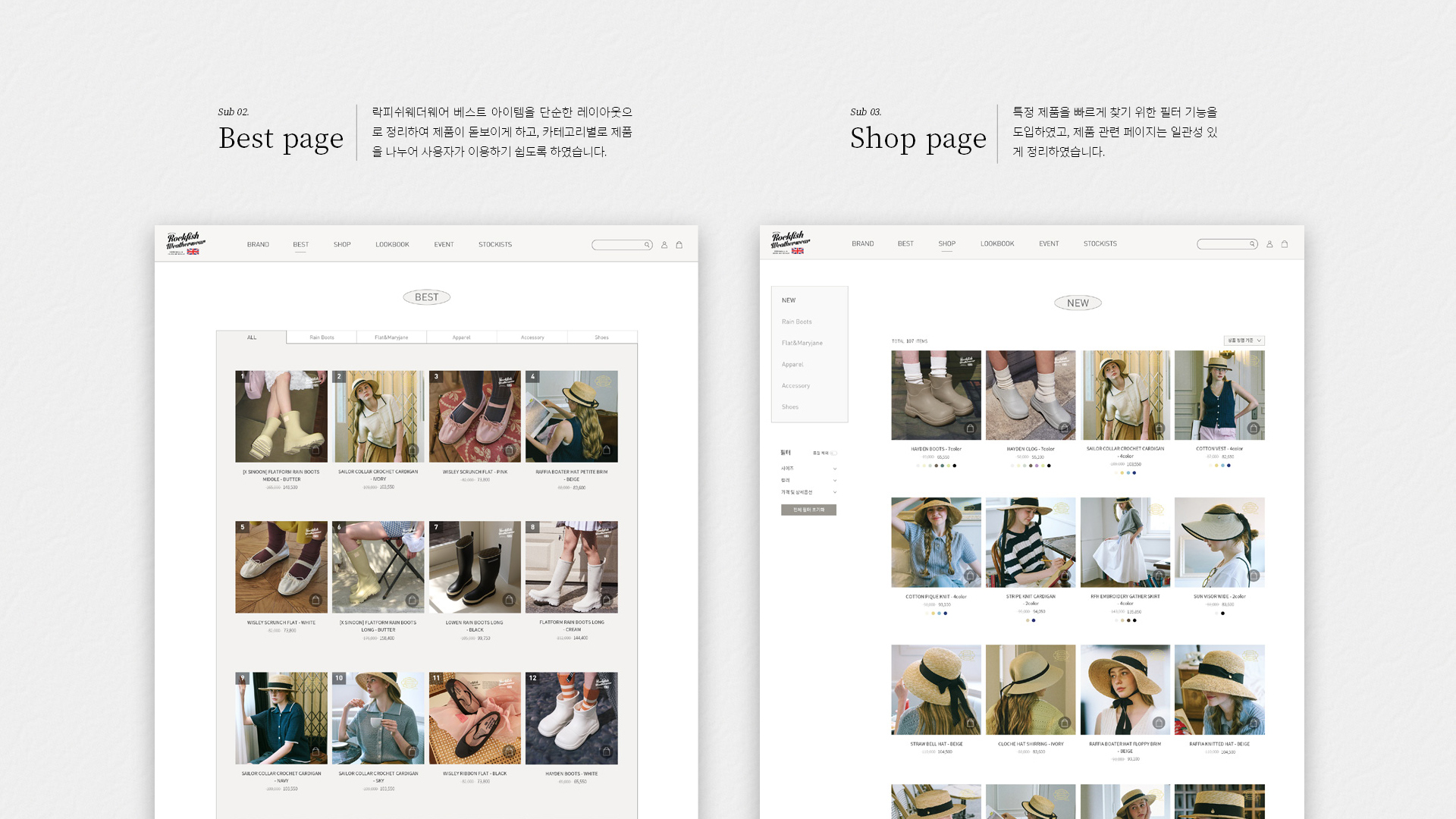Image resolution: width=1456 pixels, height=819 pixels.
Task: Expand the 가격 및 상세옵션 filter section
Action: pyautogui.click(x=809, y=492)
